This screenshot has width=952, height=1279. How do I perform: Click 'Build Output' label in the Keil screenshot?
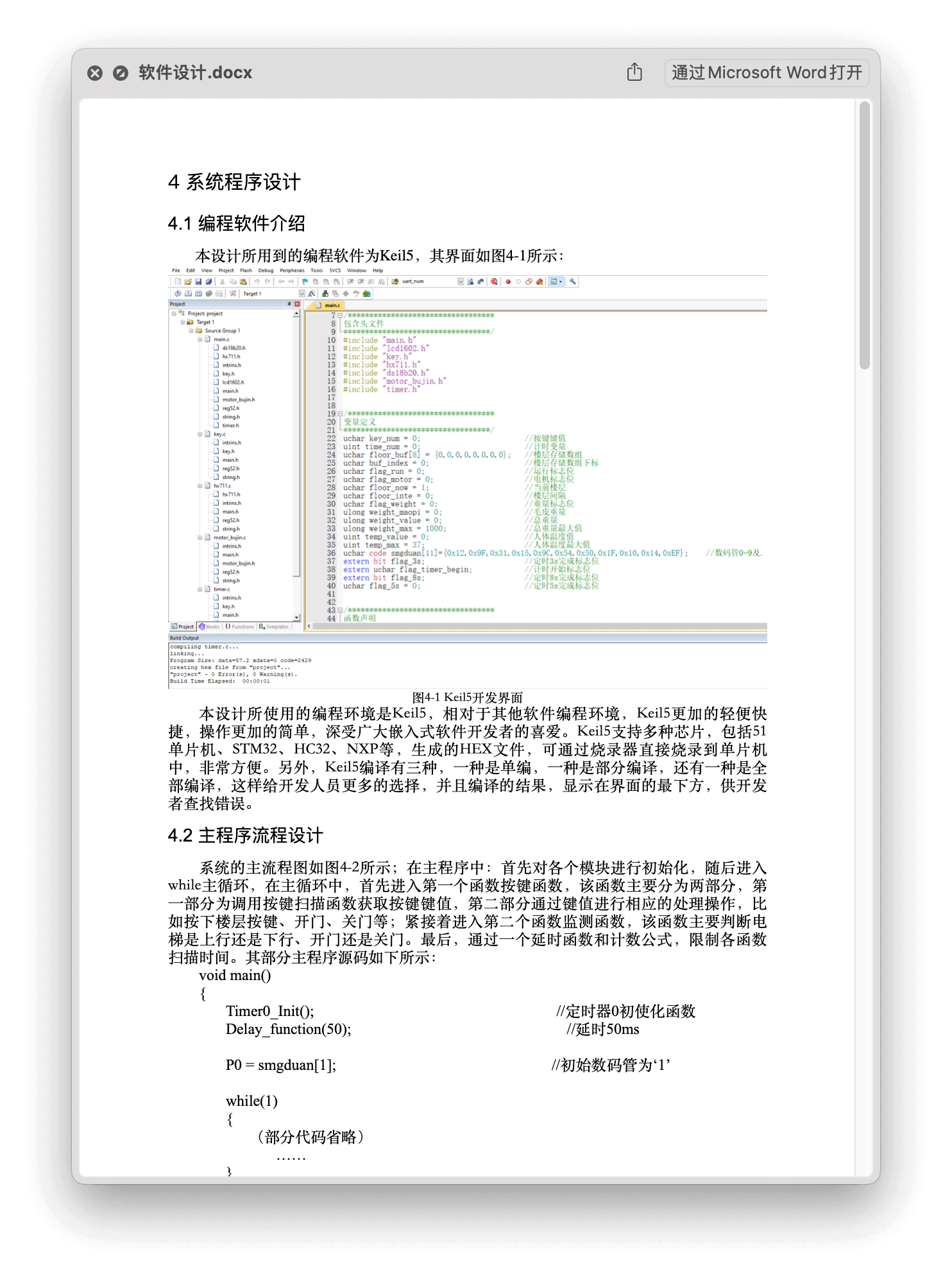click(184, 638)
